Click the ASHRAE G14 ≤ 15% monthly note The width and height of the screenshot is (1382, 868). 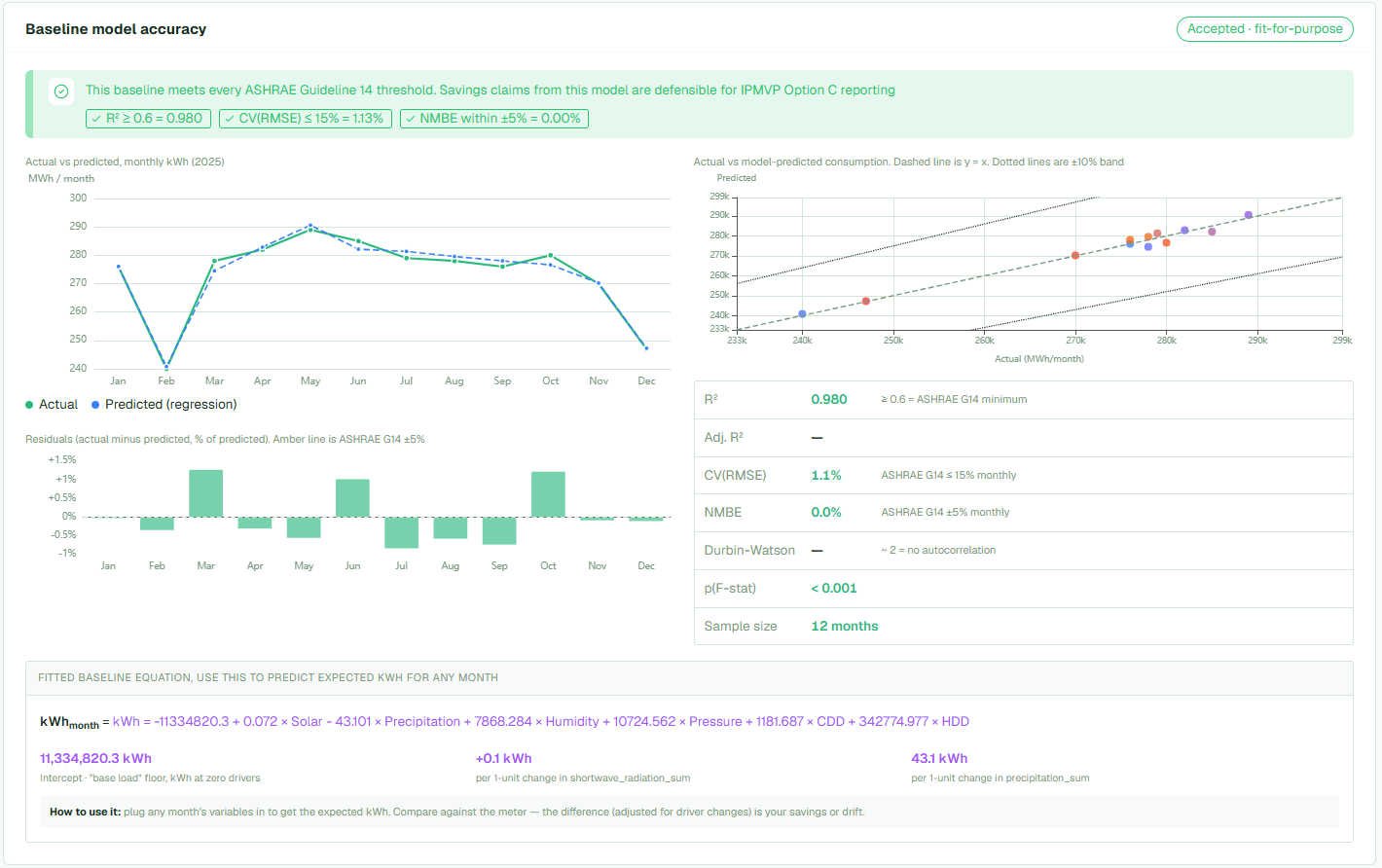click(948, 476)
